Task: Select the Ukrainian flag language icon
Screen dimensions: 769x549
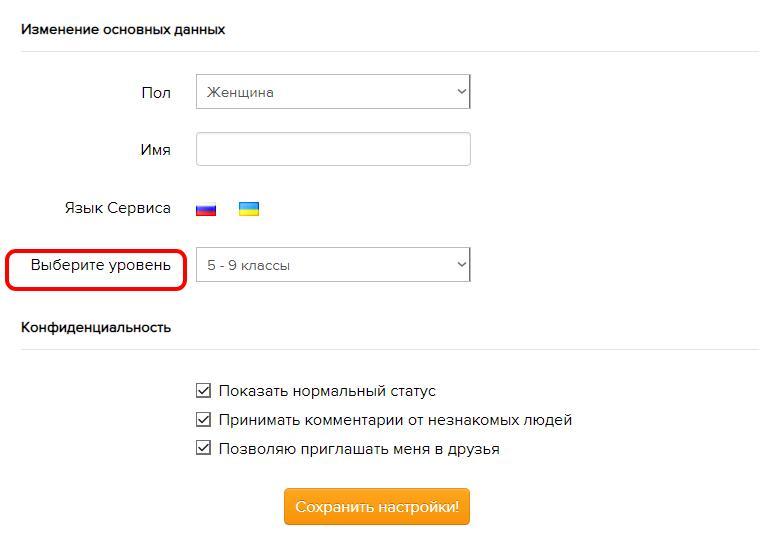Action: coord(249,209)
